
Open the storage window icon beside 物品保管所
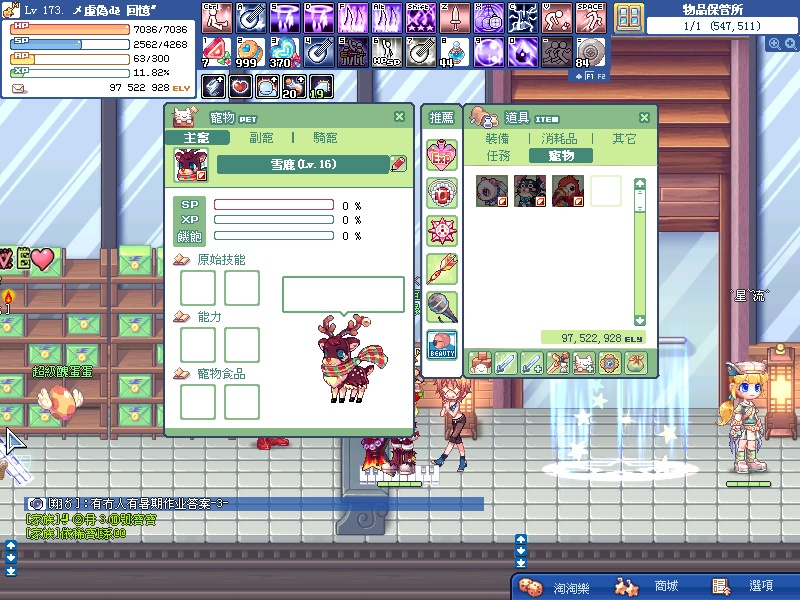(629, 17)
